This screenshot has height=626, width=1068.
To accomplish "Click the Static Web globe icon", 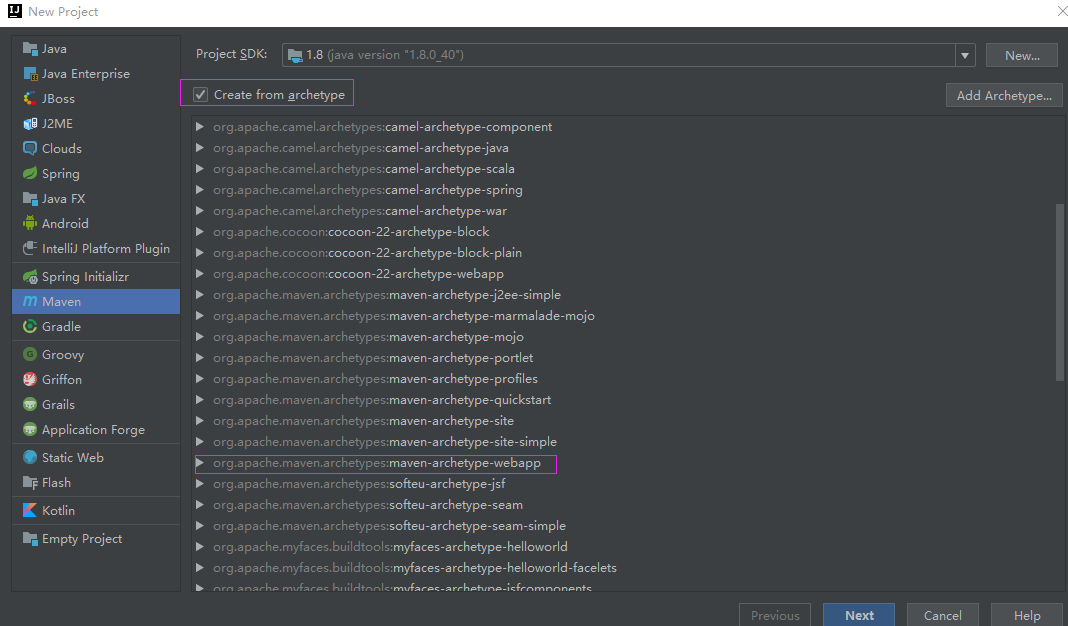I will (x=30, y=458).
